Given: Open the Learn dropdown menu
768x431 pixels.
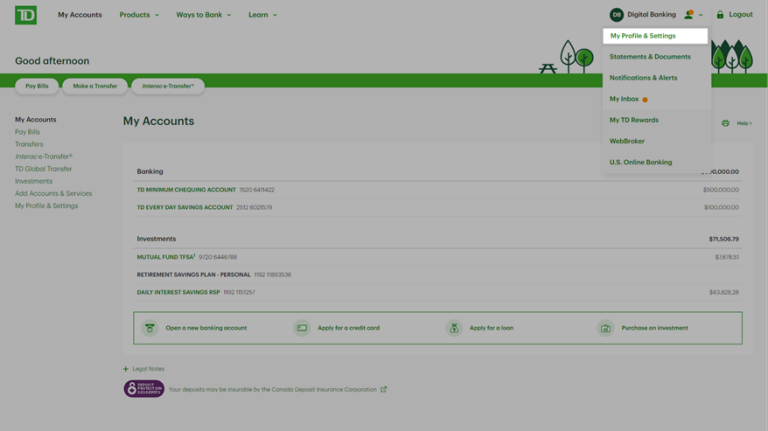Looking at the screenshot, I should (262, 15).
